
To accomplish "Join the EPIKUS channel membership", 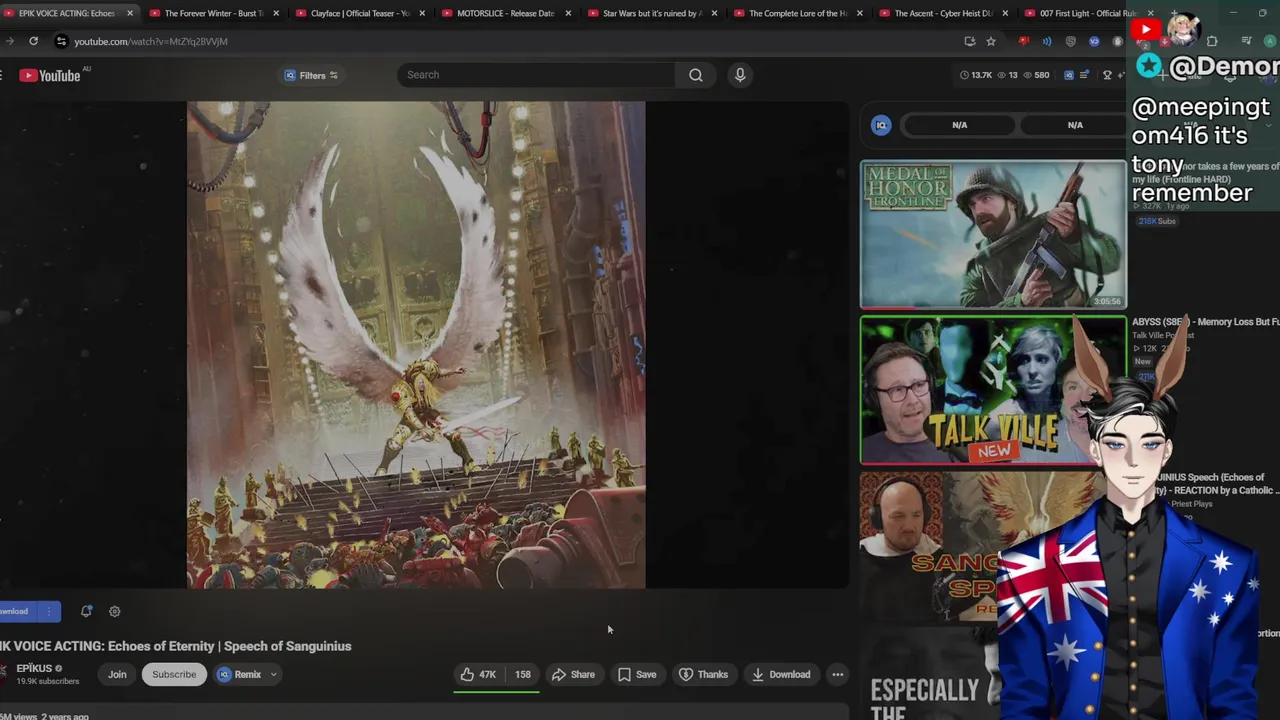I will click(x=117, y=674).
